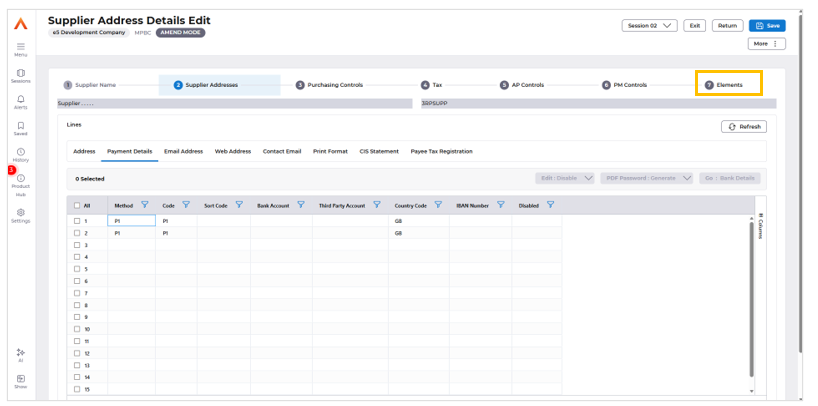Filter the IBAN Number column
This screenshot has height=406, width=818.
500,205
